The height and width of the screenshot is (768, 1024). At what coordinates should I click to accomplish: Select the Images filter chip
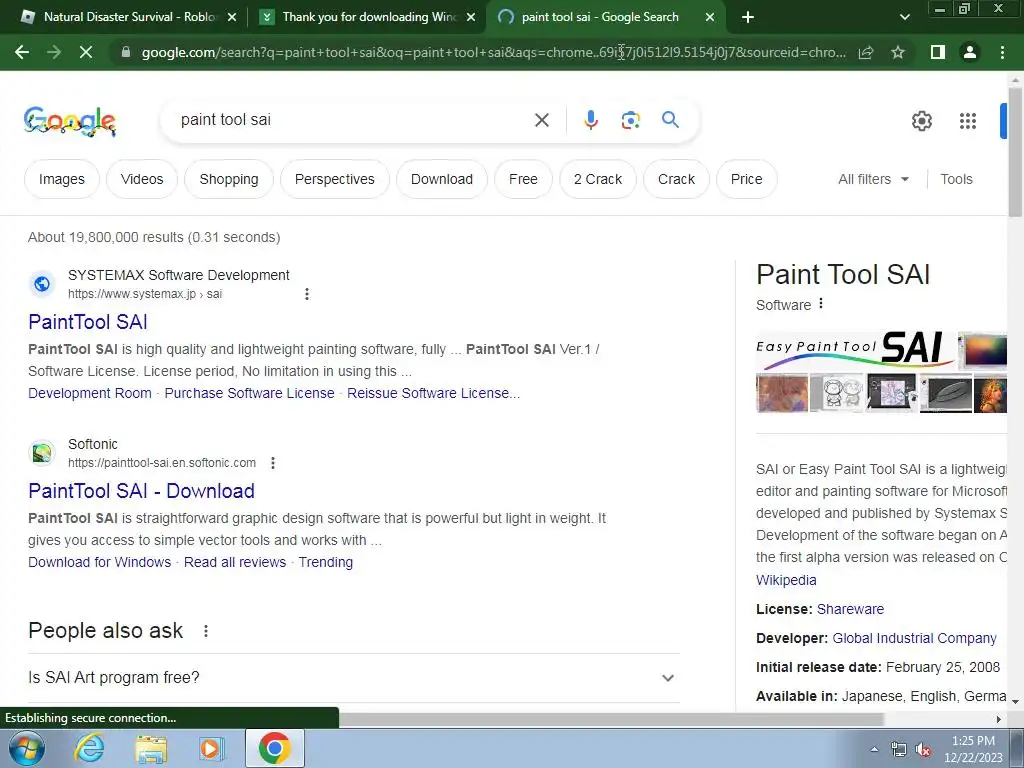(61, 179)
